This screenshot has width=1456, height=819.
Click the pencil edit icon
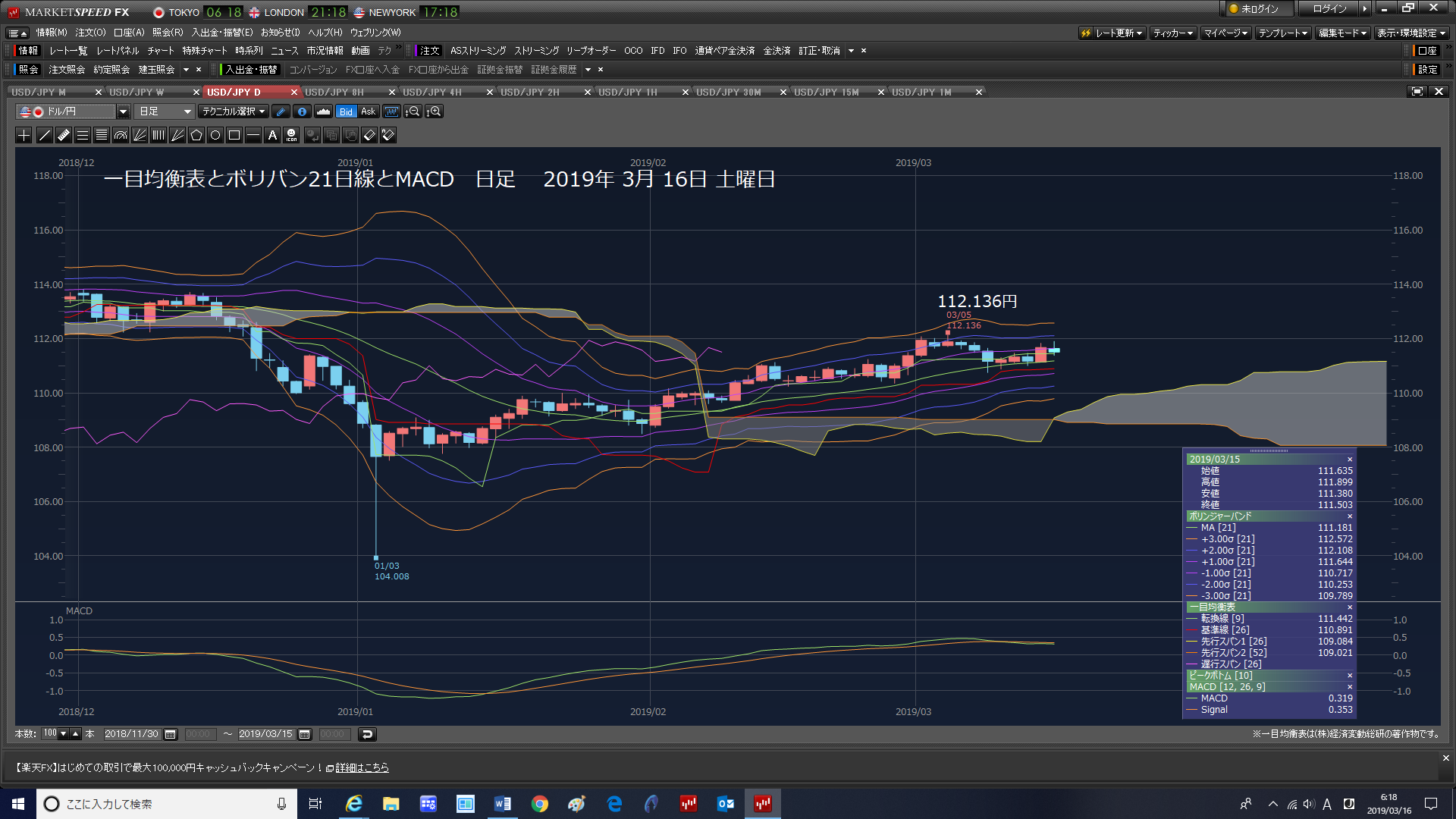tap(281, 111)
